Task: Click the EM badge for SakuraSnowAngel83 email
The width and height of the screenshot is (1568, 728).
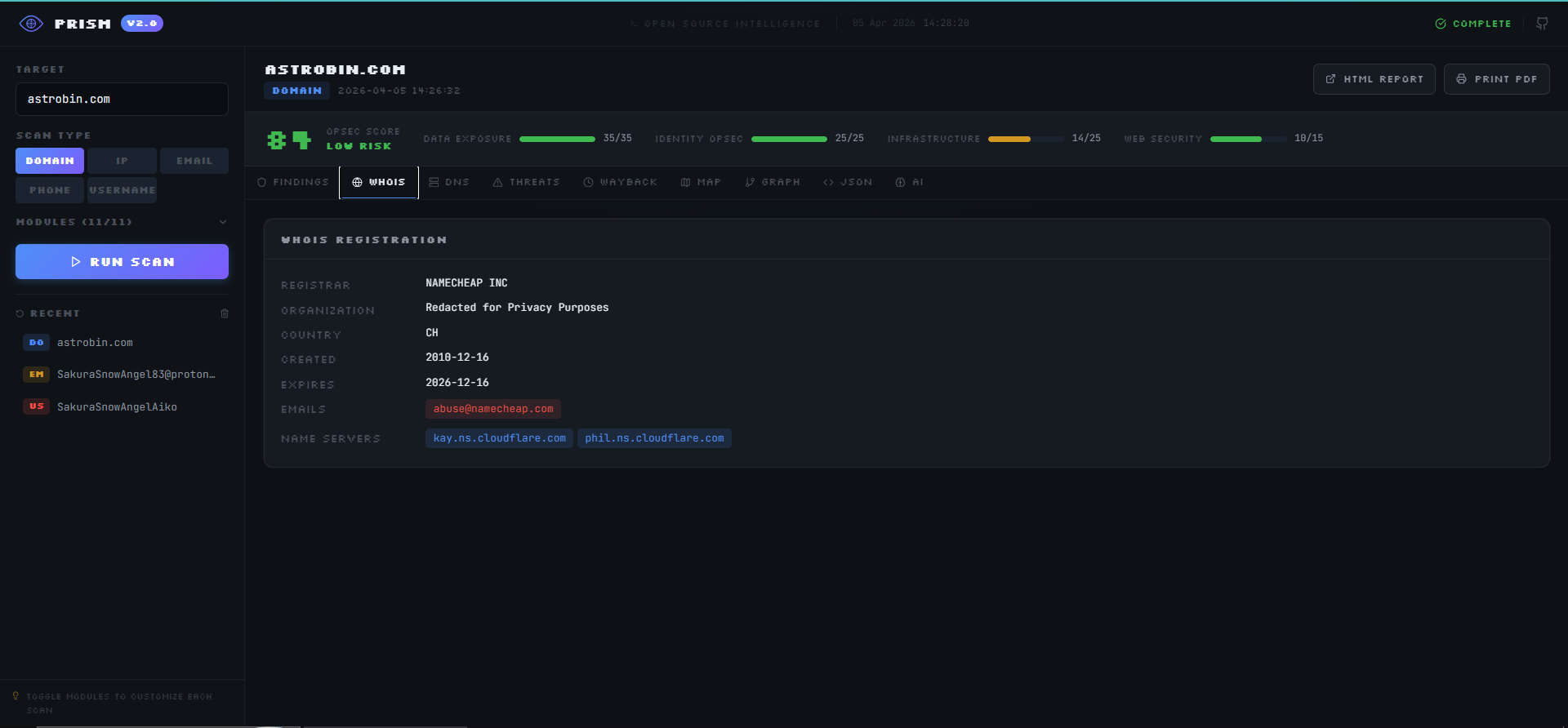Action: (37, 375)
